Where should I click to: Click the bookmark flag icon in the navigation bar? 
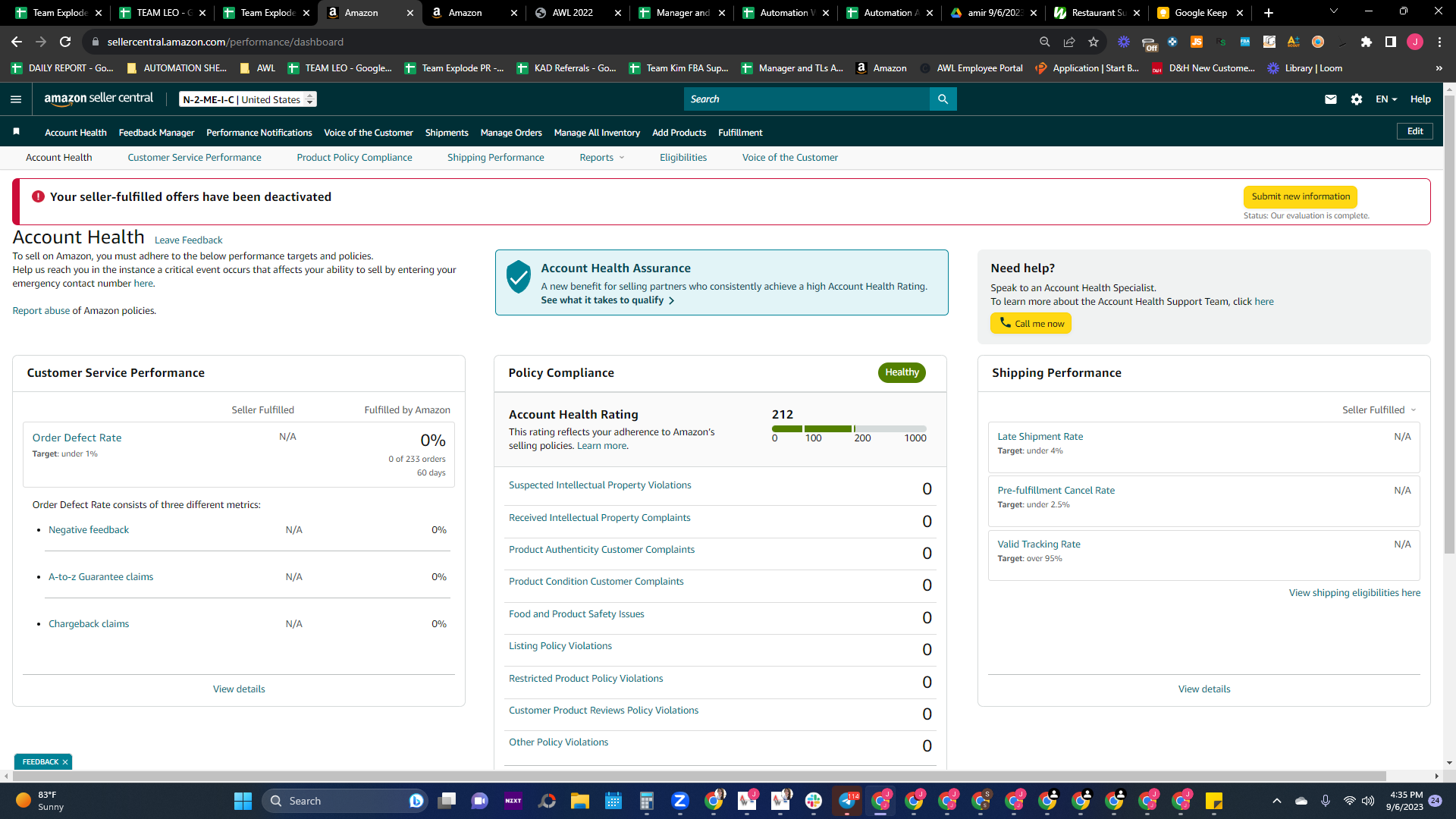(16, 132)
